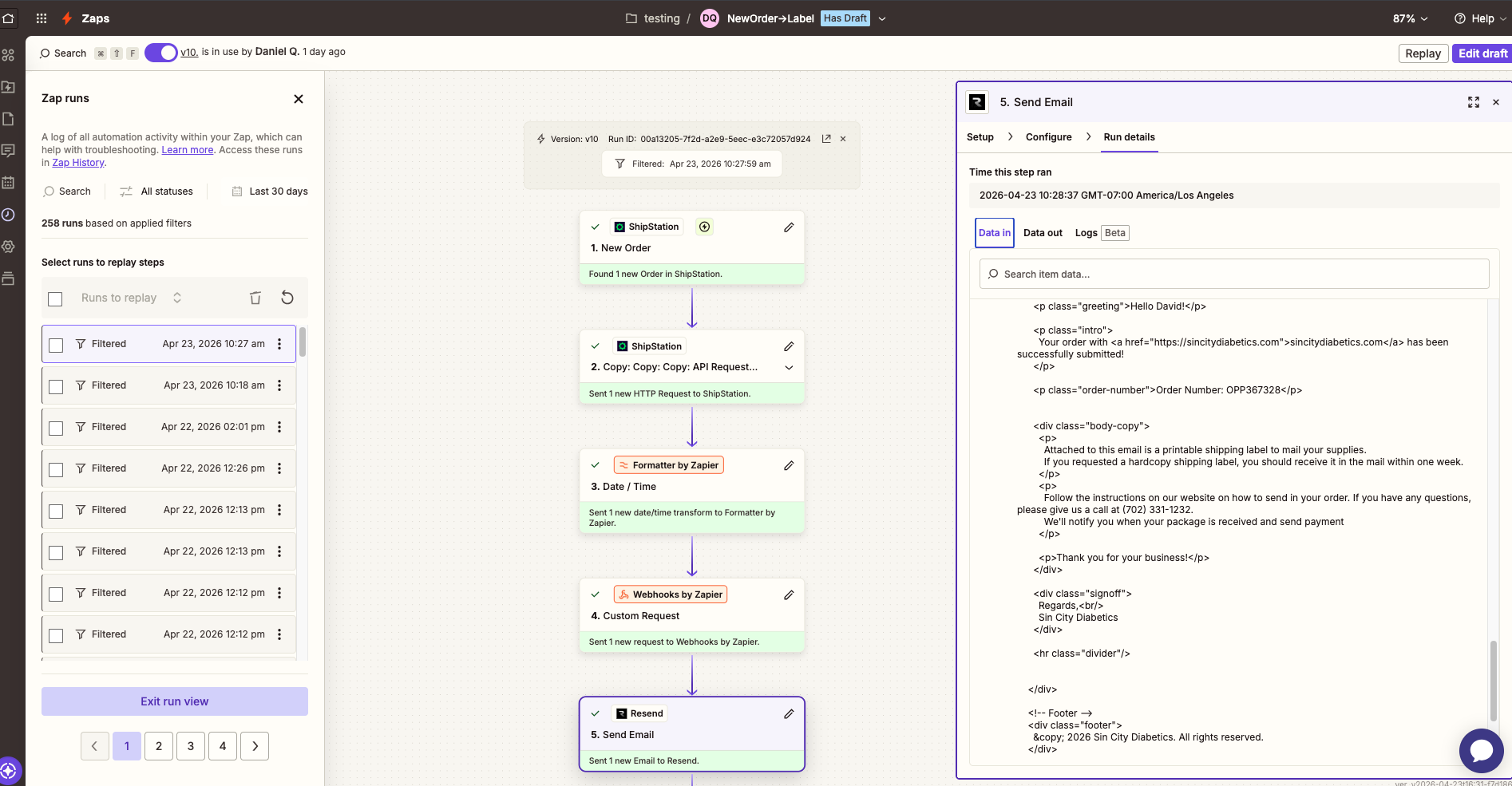Open the Zap History link
1512x786 pixels.
tap(77, 162)
